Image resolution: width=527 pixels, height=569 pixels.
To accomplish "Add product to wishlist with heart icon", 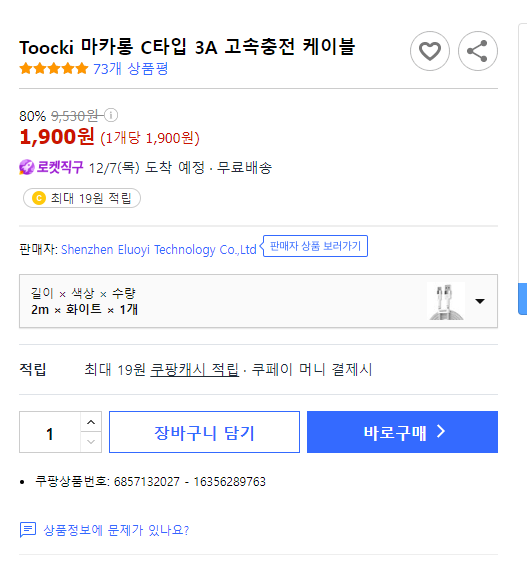I will click(x=430, y=51).
